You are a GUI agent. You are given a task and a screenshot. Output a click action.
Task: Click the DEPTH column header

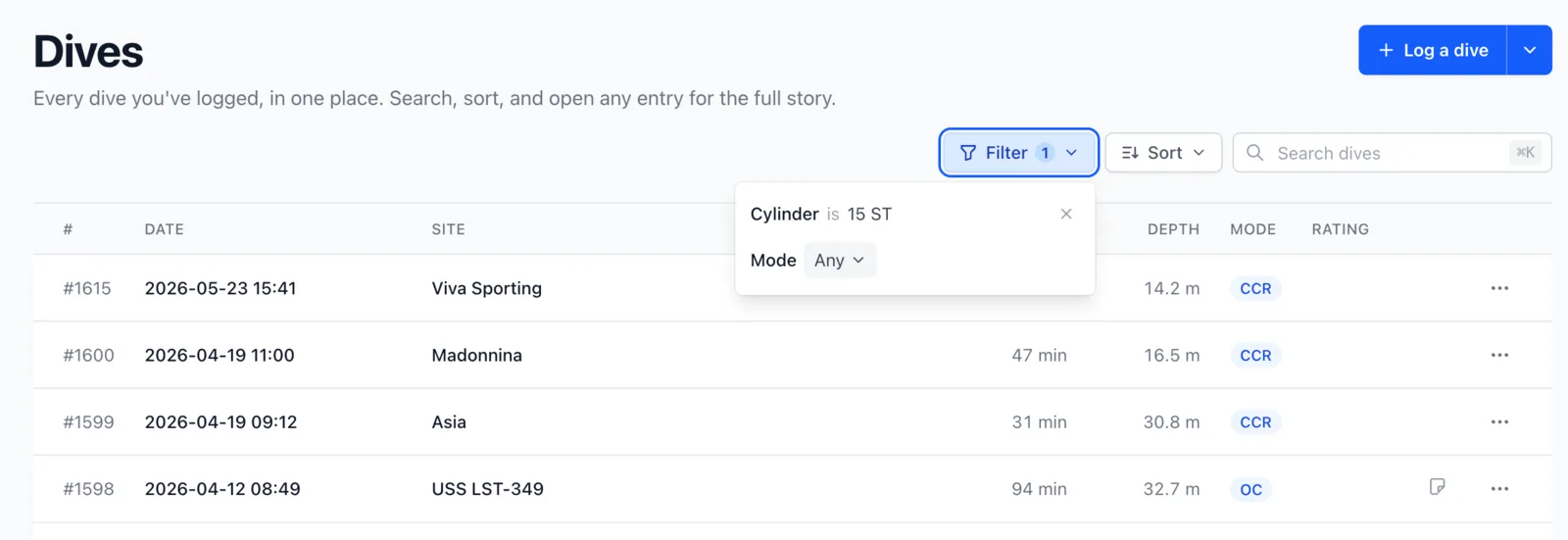[x=1173, y=229]
